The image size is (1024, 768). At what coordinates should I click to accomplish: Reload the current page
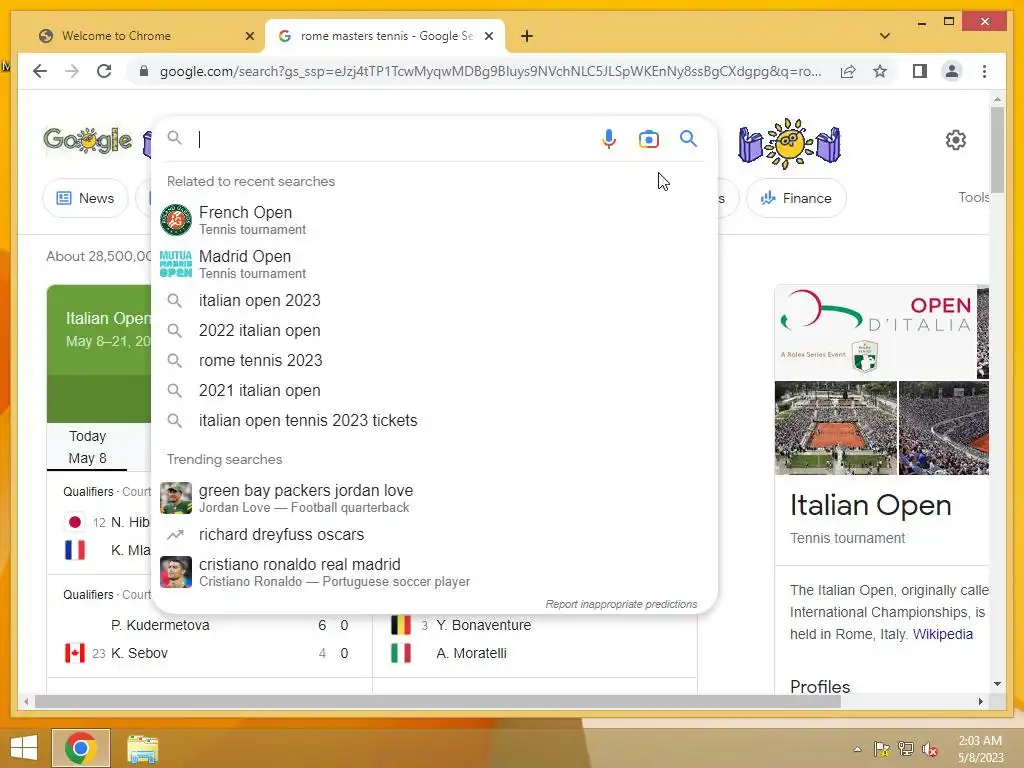tap(104, 71)
